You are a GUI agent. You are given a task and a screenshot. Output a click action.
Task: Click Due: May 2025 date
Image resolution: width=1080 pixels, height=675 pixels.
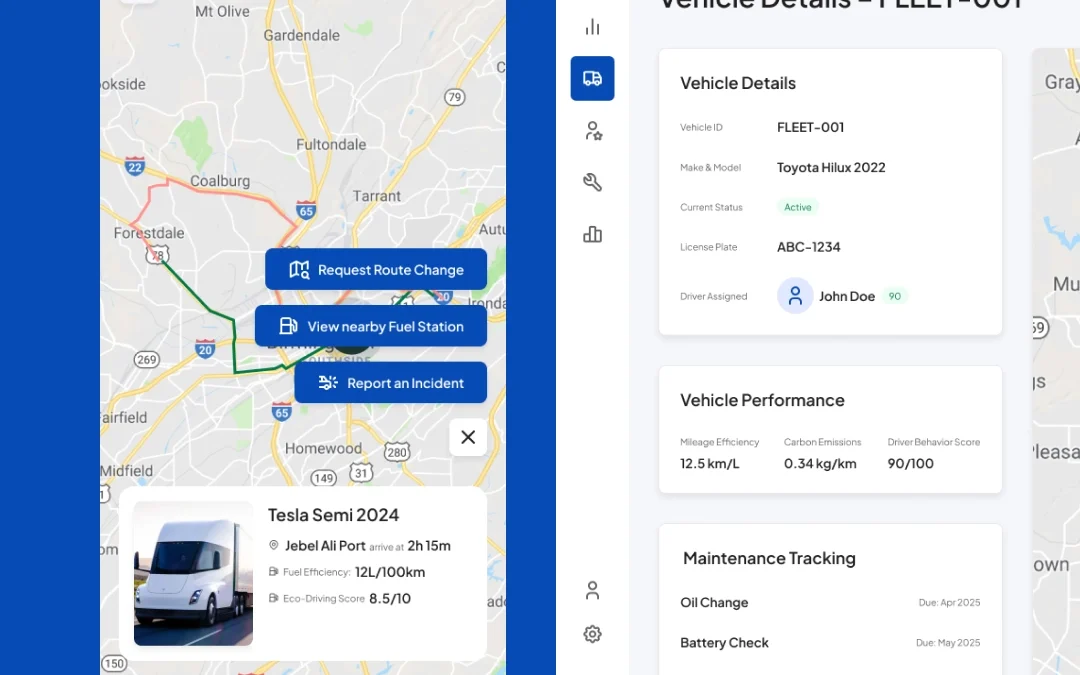click(948, 643)
